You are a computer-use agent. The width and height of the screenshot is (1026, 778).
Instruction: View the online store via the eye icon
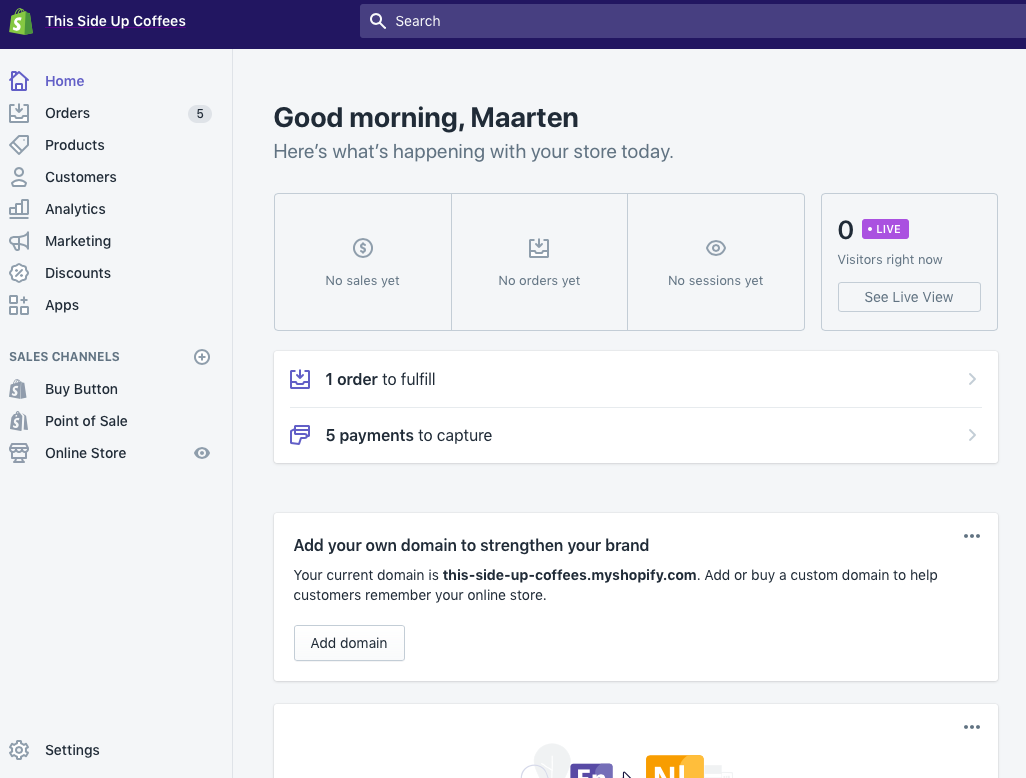tap(202, 453)
